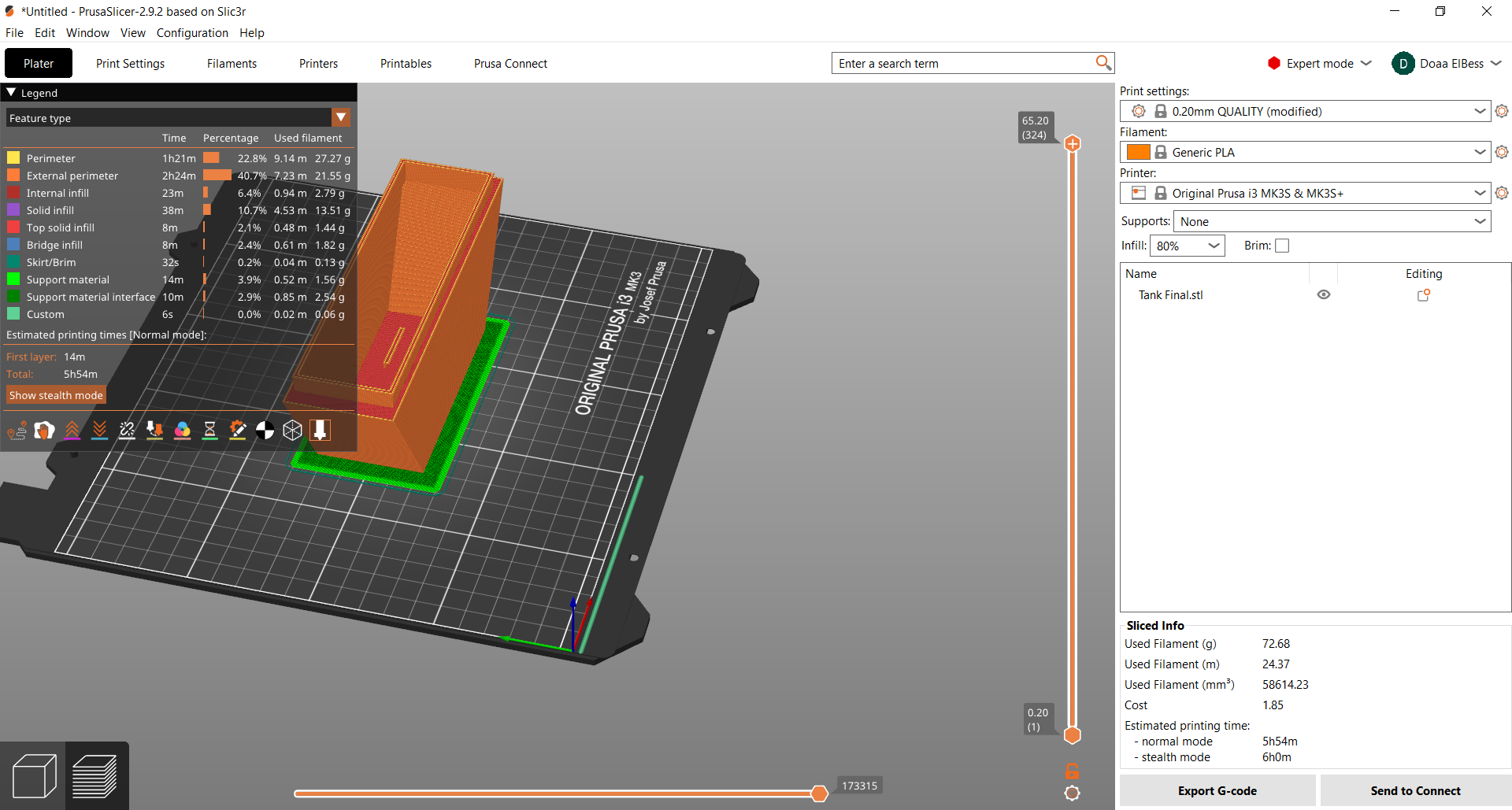Click Export G-code button

(1217, 790)
